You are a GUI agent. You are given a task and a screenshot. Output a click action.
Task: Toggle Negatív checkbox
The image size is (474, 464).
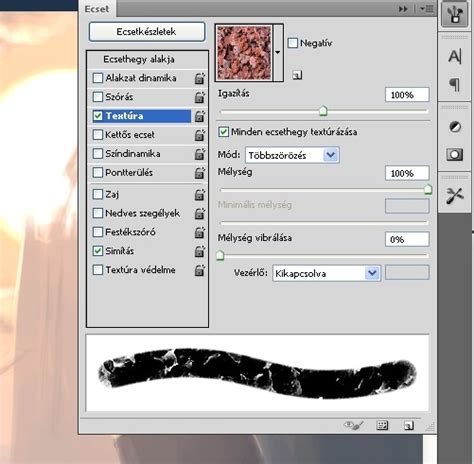coord(292,43)
